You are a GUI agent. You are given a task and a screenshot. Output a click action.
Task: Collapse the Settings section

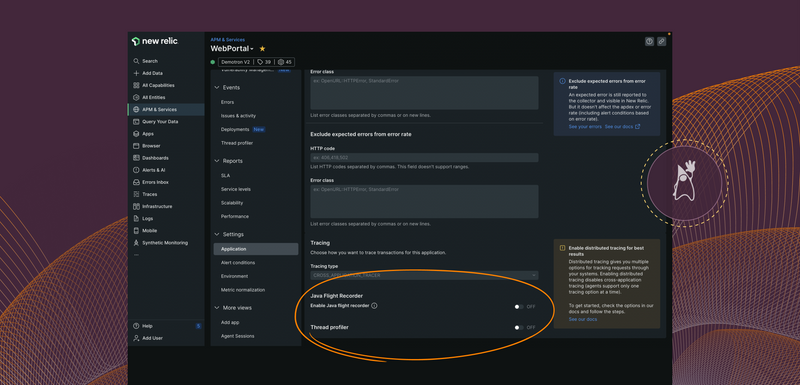[x=216, y=235]
